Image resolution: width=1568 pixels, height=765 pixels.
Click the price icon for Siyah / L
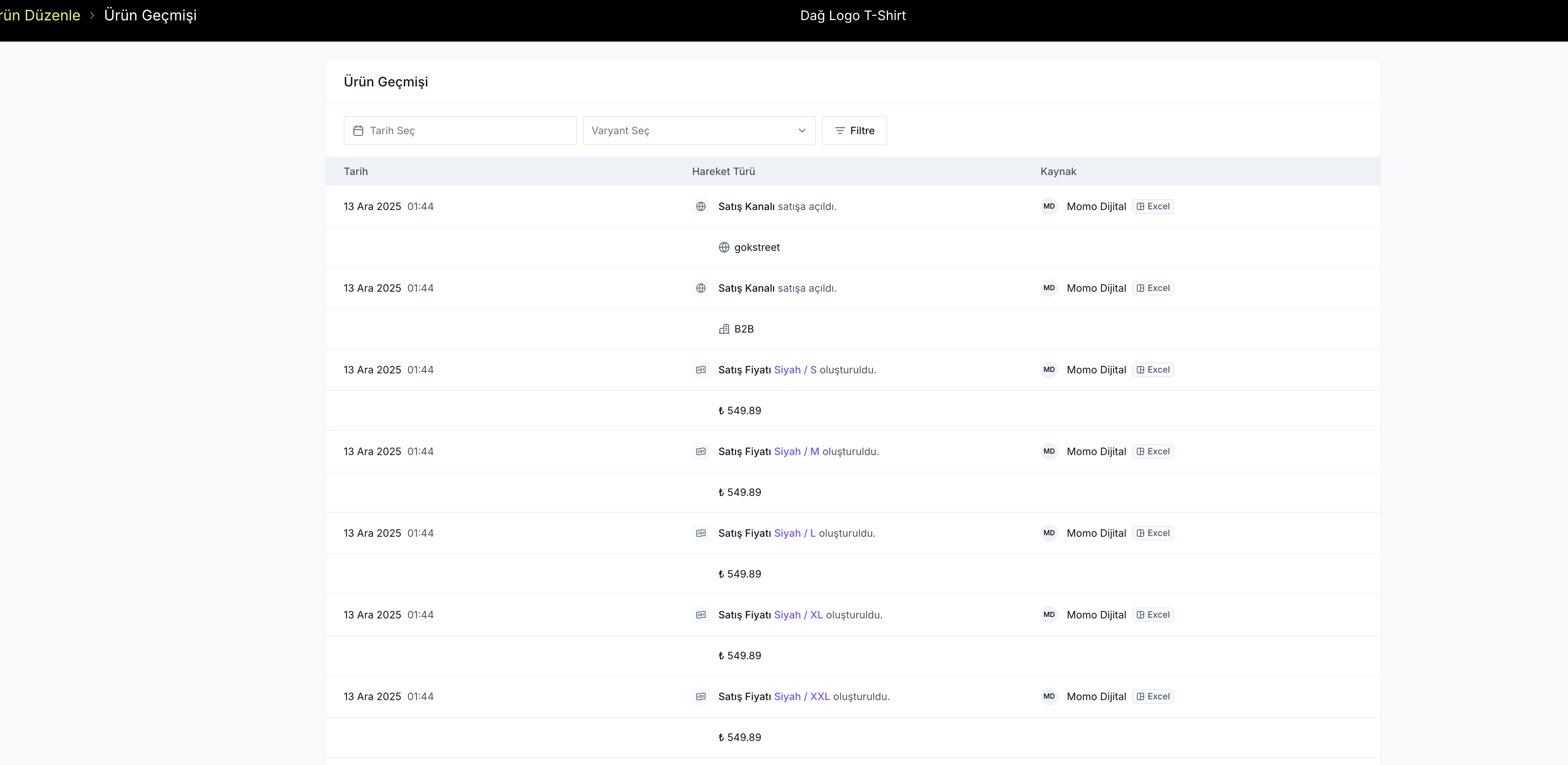point(701,533)
